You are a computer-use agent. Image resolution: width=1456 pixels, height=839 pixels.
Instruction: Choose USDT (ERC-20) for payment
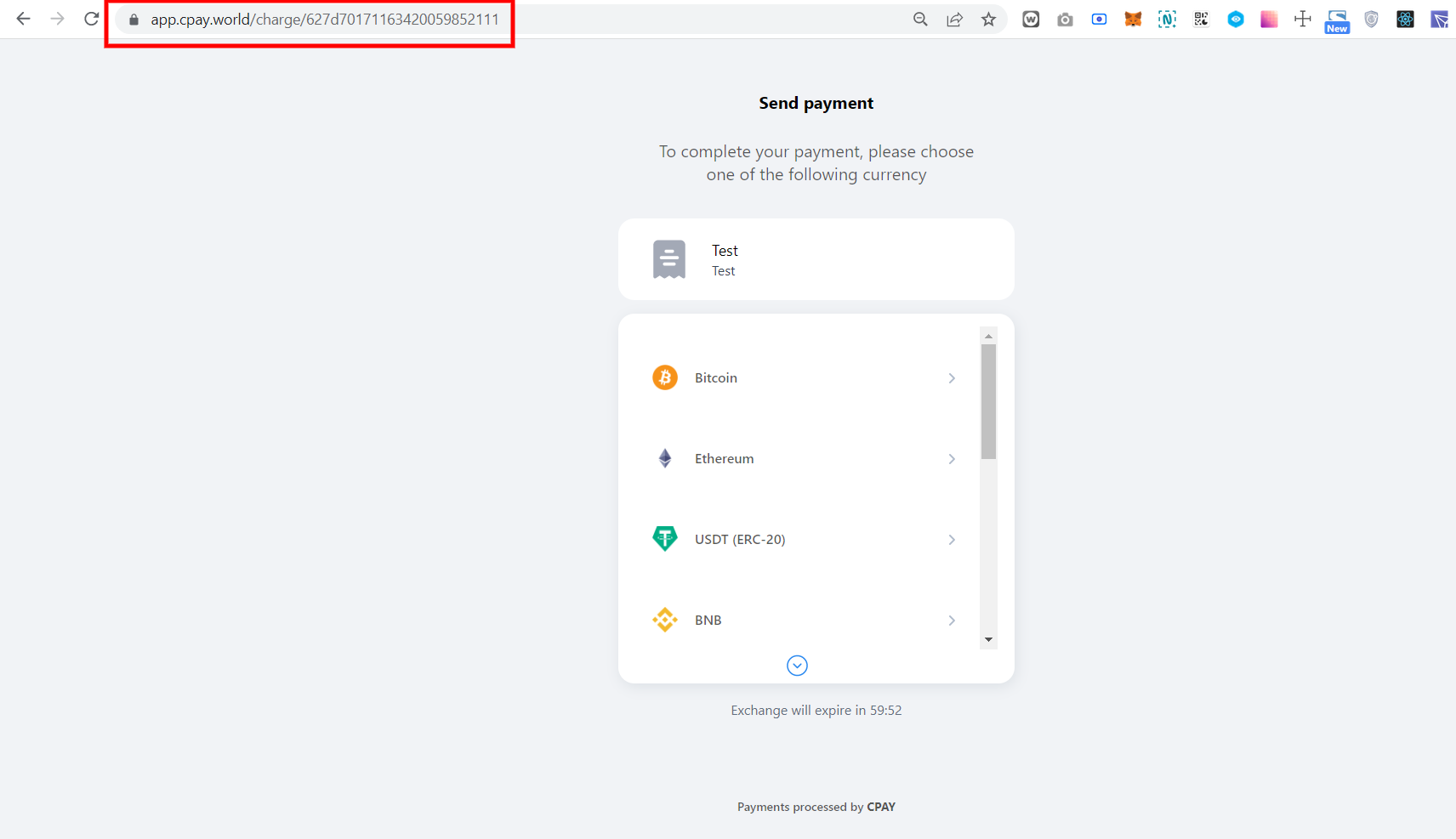click(739, 540)
